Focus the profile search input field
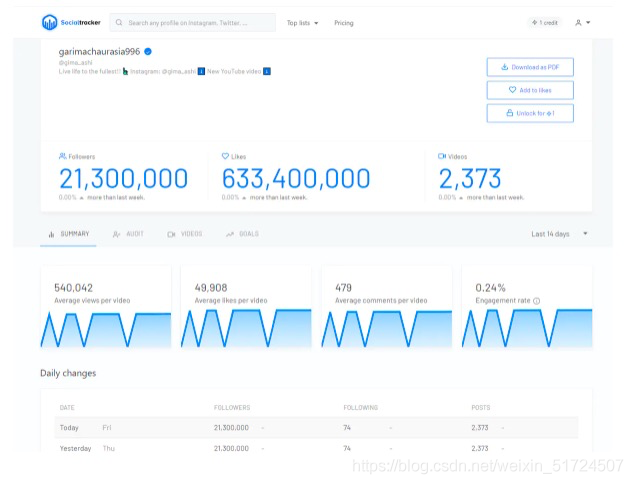The image size is (633, 484). click(193, 23)
